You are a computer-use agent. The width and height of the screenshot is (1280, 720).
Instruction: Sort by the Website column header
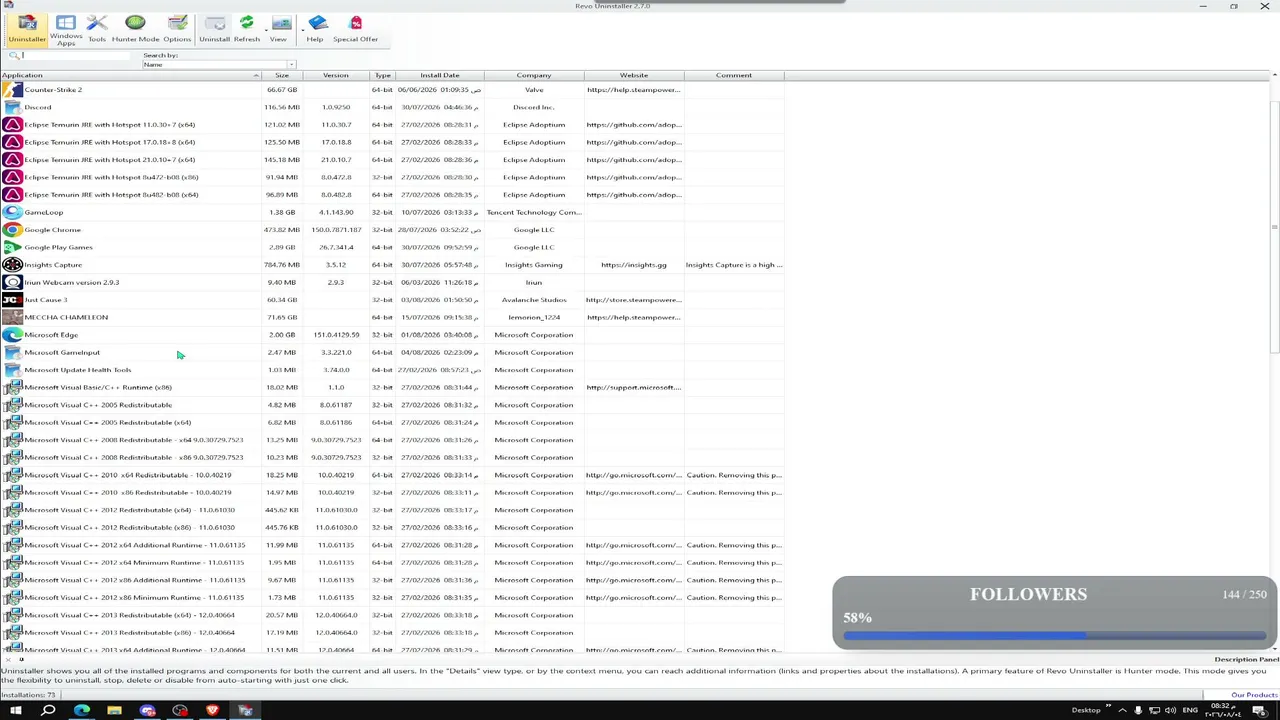pos(634,75)
